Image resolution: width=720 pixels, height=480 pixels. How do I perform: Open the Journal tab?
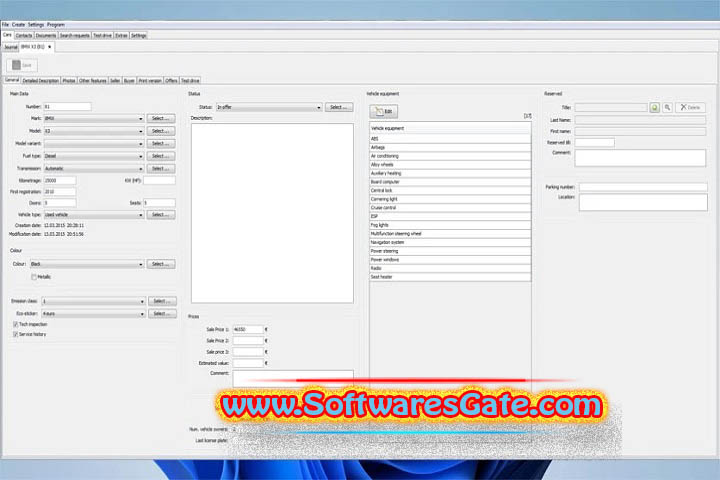[x=10, y=47]
